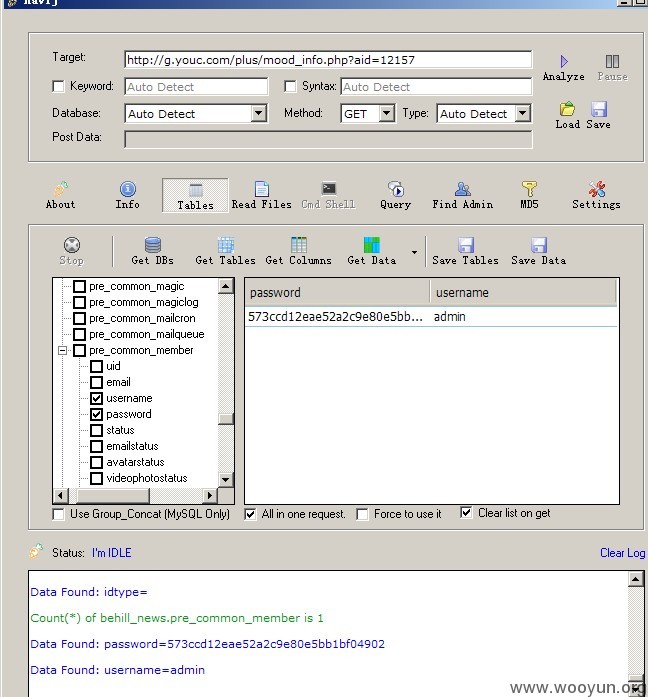Check the avatarstatus column checkbox

coord(96,462)
